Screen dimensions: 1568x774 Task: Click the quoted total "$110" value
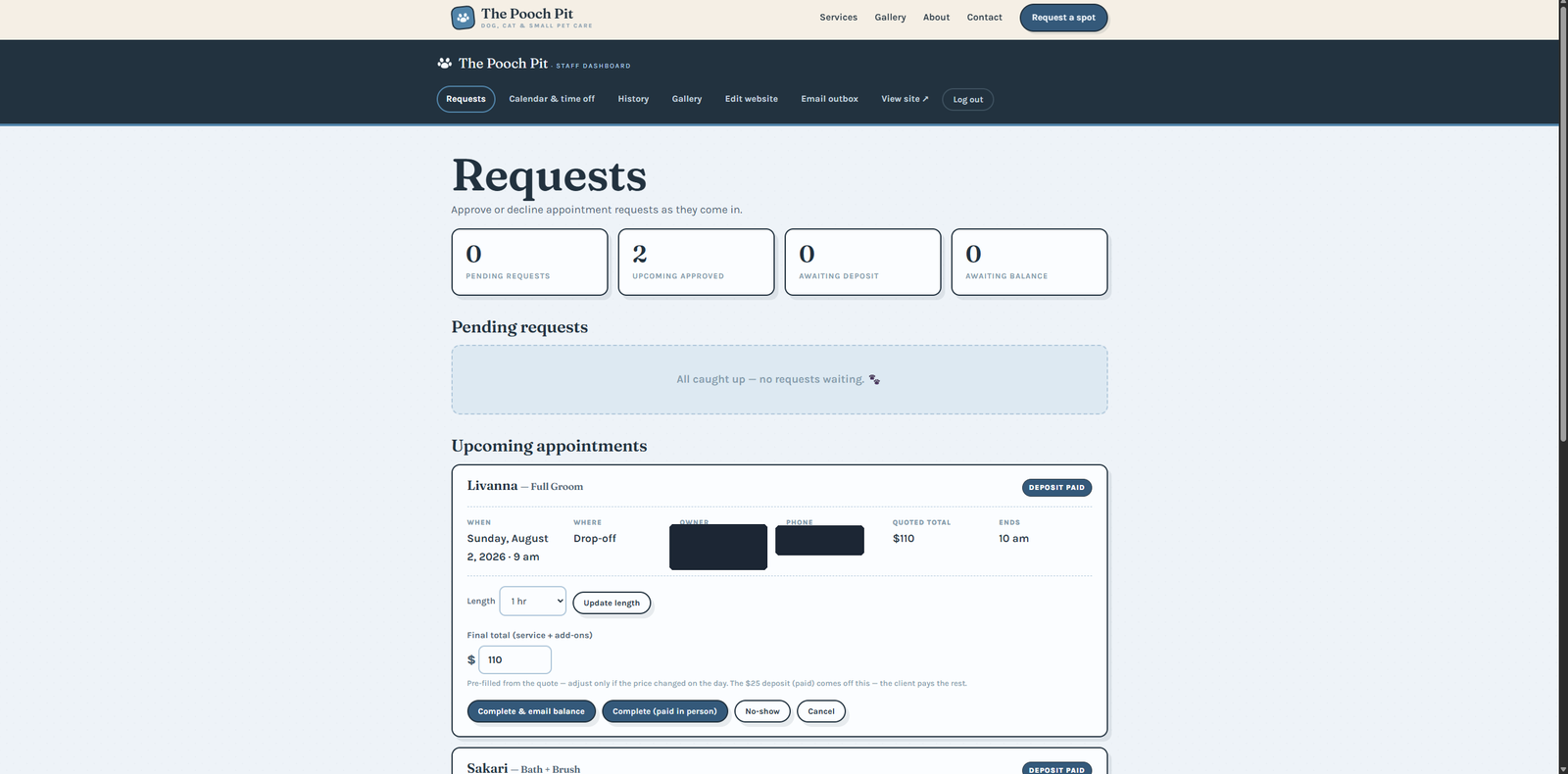[x=904, y=539]
